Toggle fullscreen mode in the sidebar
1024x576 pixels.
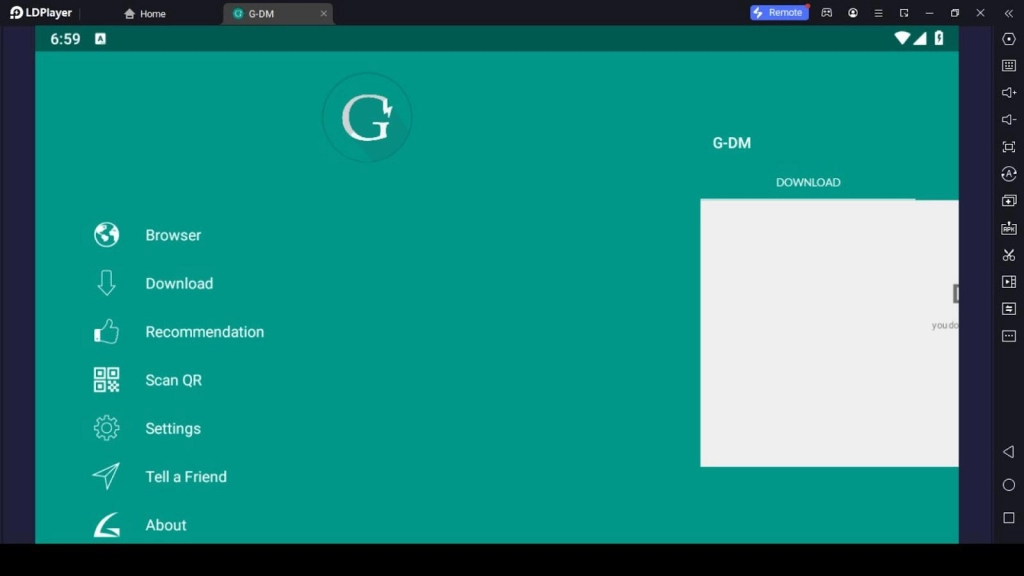coord(1008,146)
